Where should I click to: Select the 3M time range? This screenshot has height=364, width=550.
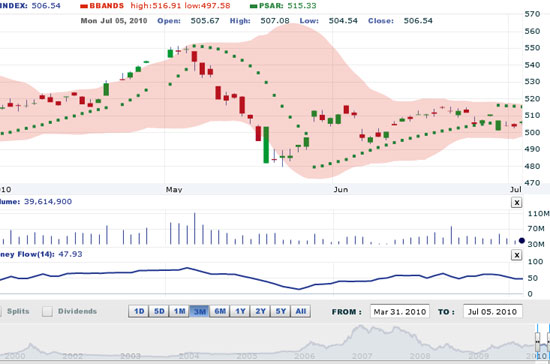click(x=200, y=311)
